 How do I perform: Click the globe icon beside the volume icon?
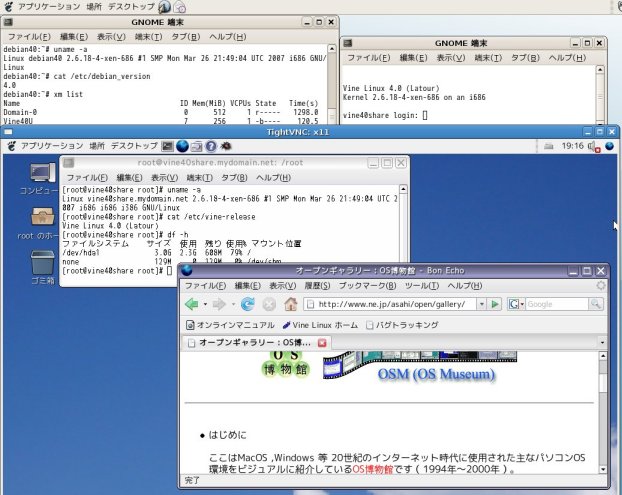[610, 146]
